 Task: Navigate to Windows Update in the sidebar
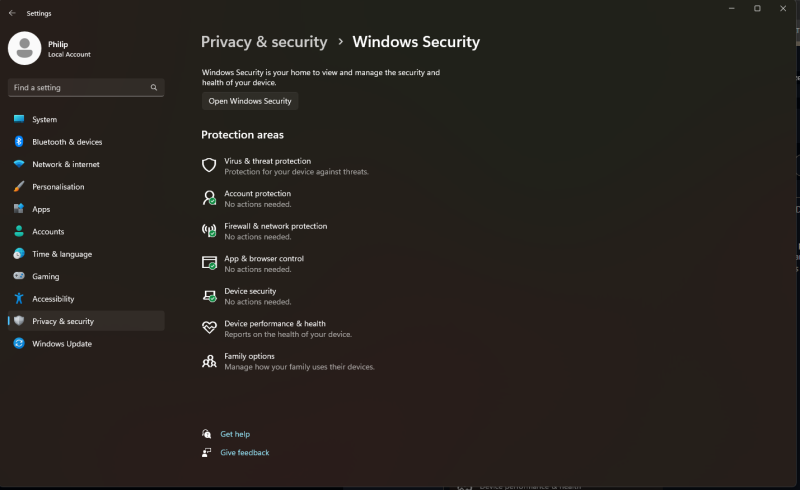tap(61, 344)
